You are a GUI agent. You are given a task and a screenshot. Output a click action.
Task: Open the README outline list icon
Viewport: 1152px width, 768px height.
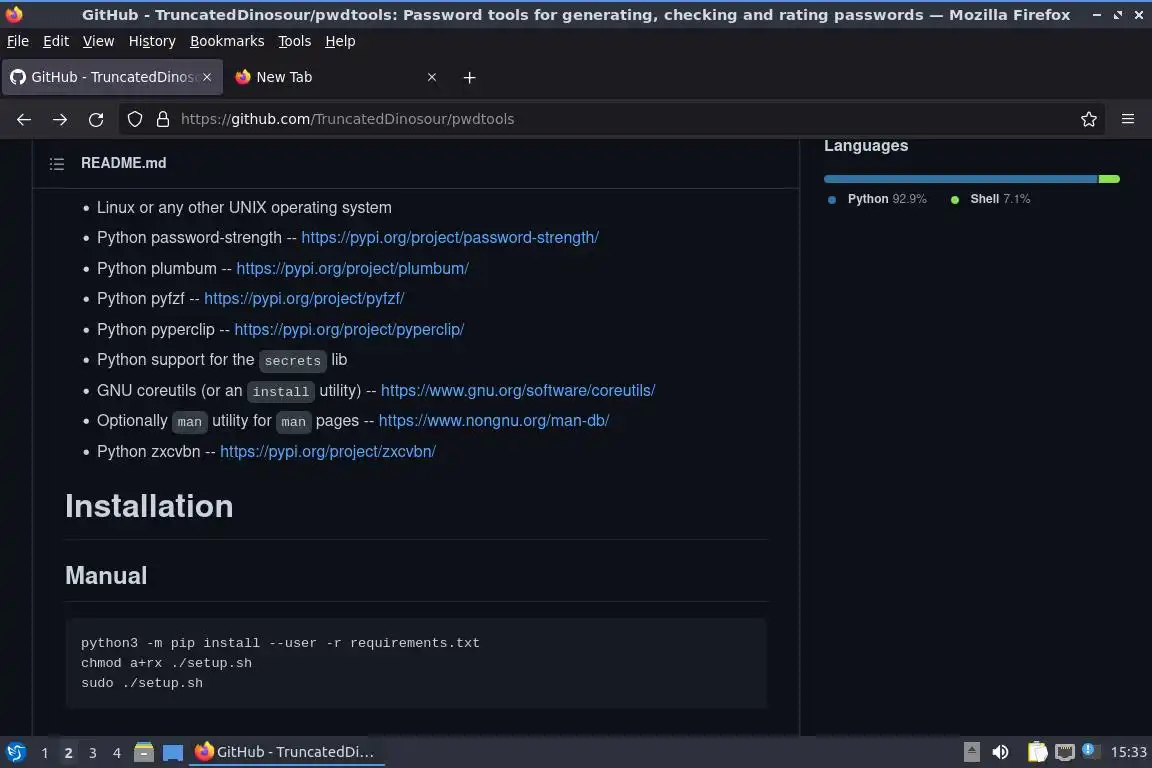pyautogui.click(x=57, y=163)
